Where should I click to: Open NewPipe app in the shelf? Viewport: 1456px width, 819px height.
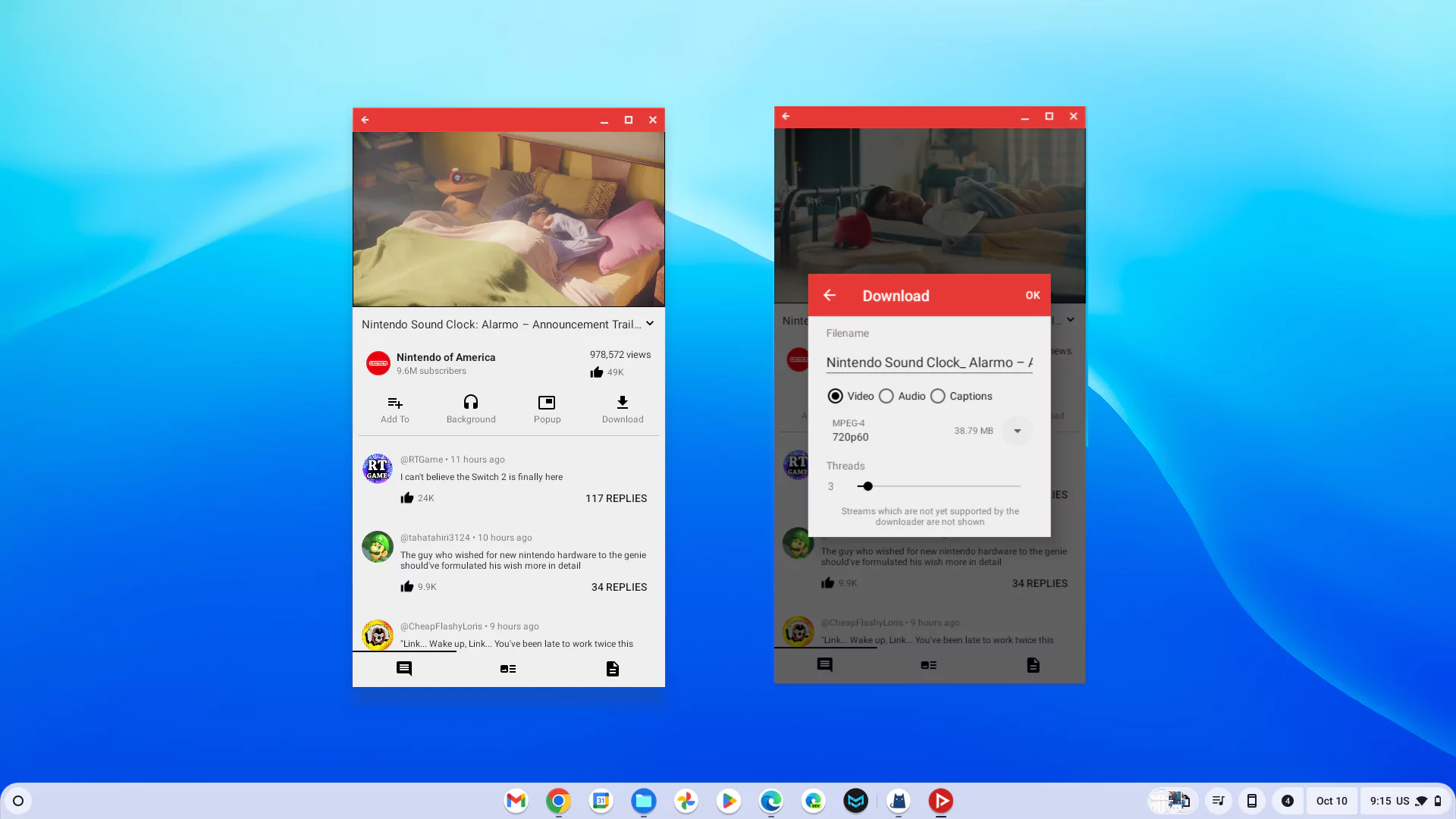point(940,801)
